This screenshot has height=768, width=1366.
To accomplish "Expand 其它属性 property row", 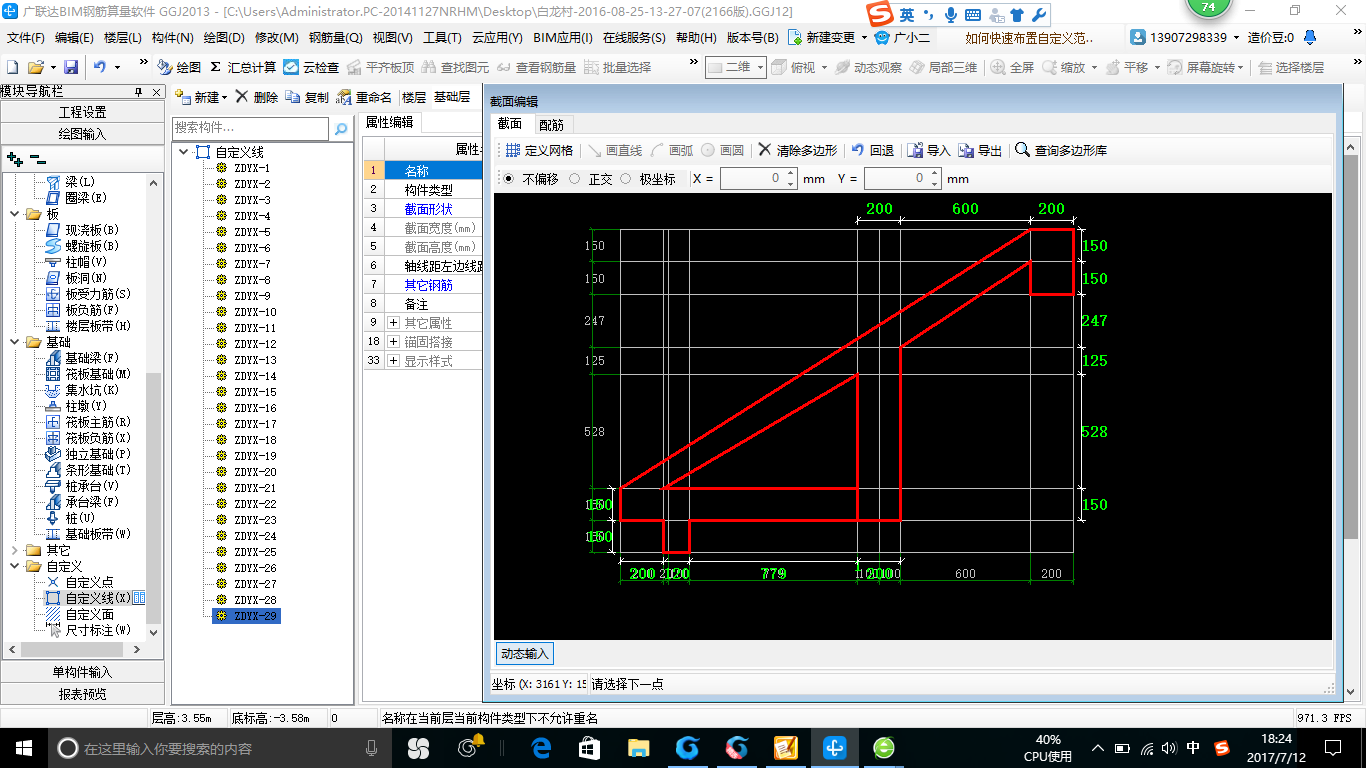I will 393,323.
